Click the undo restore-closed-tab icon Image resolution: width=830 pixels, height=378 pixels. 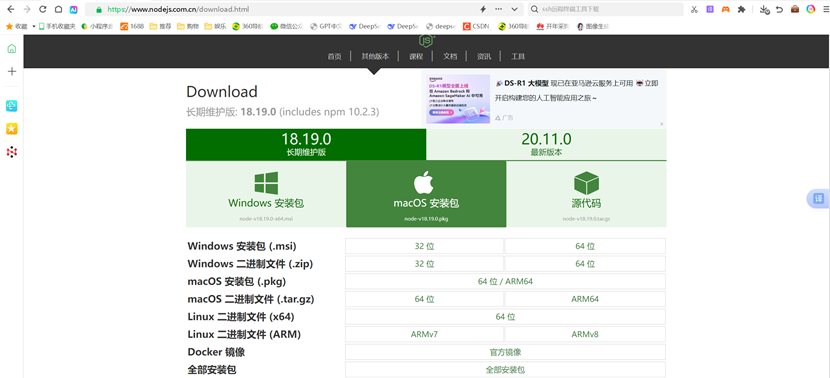coord(779,9)
